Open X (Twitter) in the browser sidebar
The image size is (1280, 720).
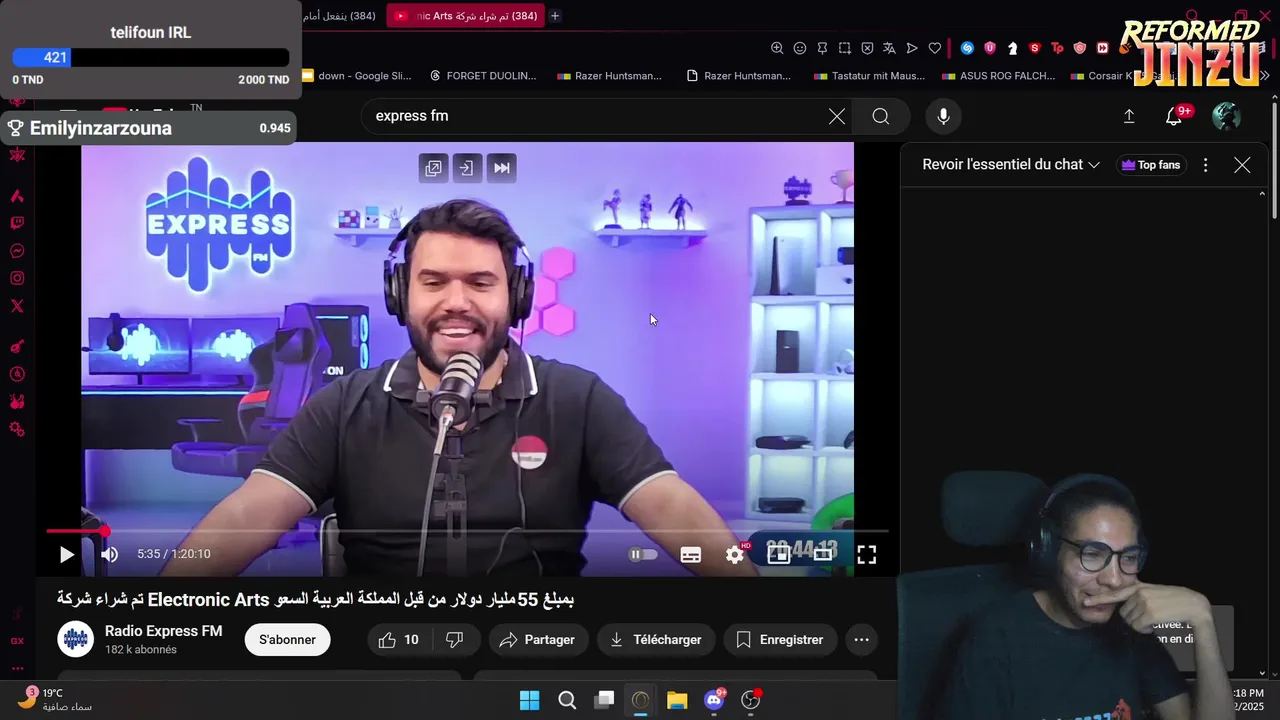(x=17, y=307)
